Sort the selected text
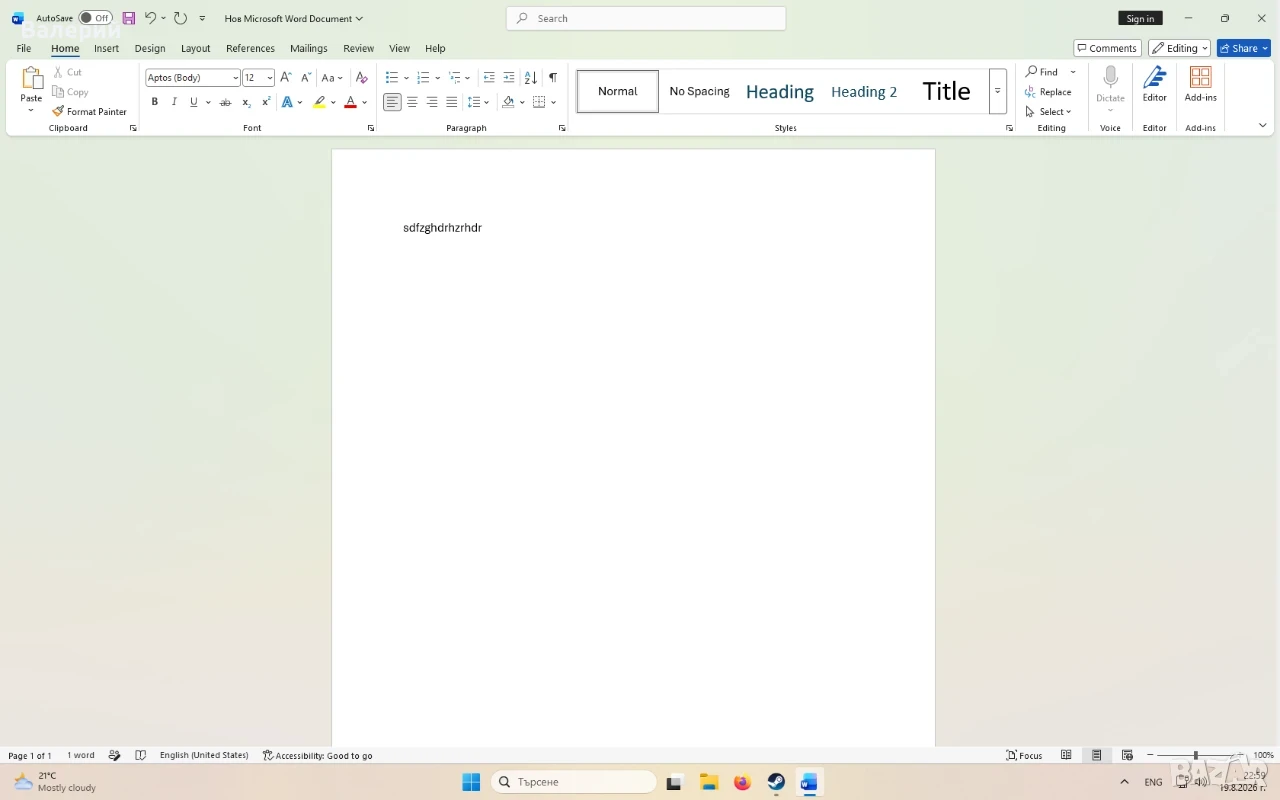 click(530, 78)
